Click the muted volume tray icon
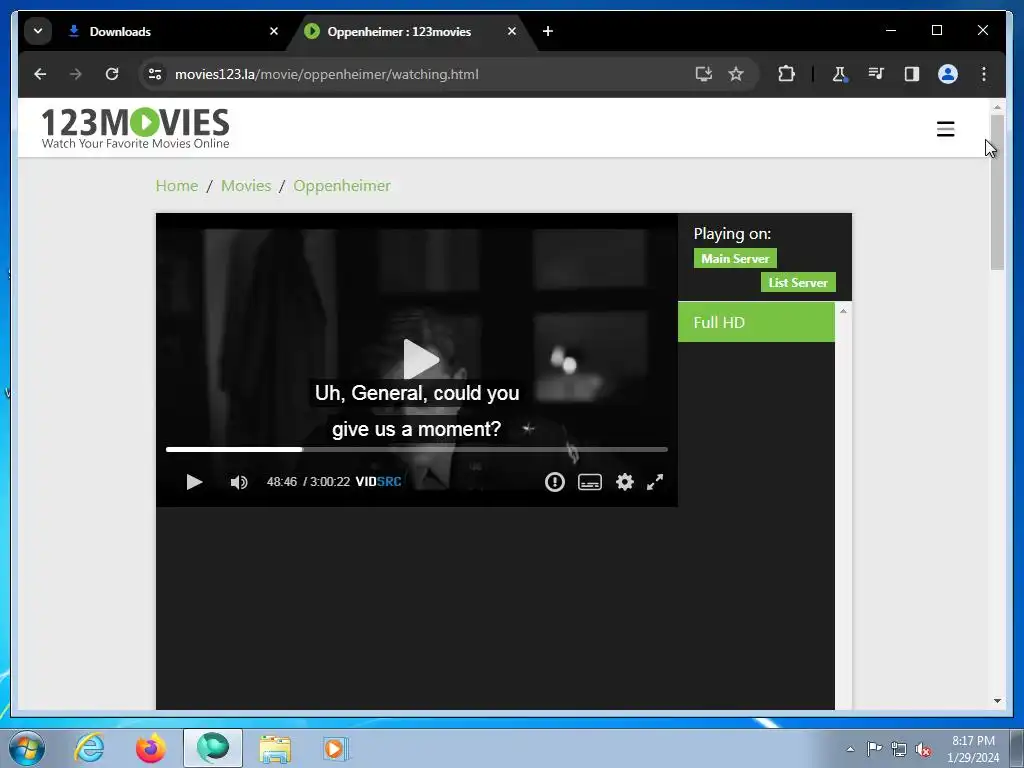Screen dimensions: 1024x768 click(923, 750)
